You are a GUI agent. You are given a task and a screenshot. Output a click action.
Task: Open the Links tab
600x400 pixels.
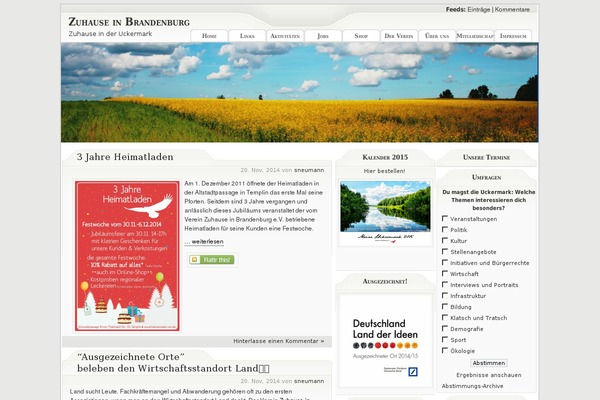[x=247, y=36]
